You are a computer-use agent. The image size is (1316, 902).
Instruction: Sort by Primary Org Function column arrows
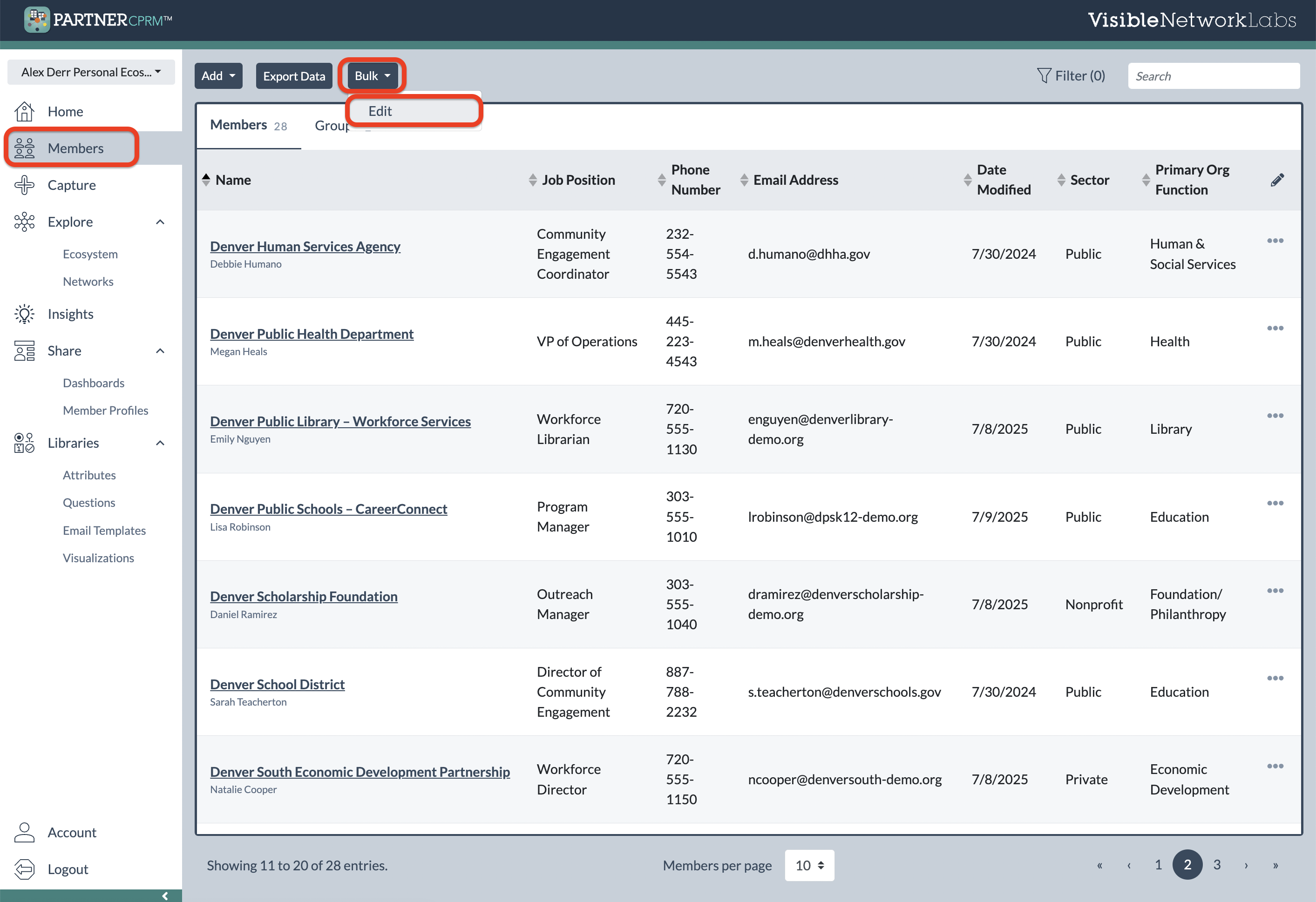(1146, 180)
